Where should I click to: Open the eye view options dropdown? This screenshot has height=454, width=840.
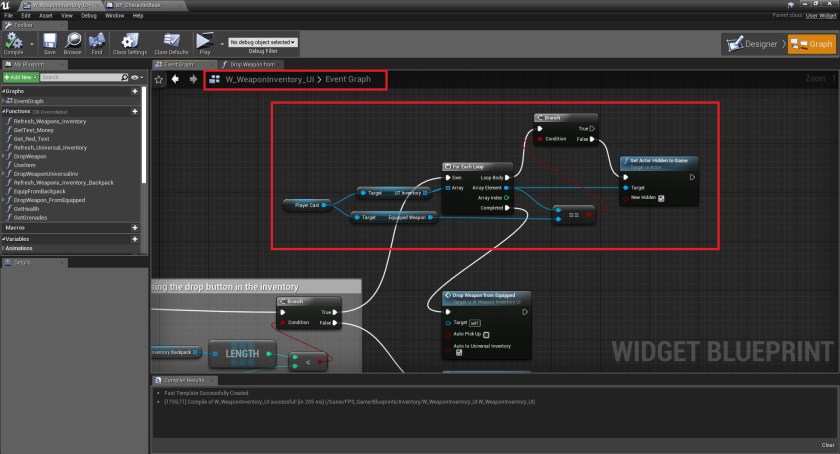[x=135, y=77]
